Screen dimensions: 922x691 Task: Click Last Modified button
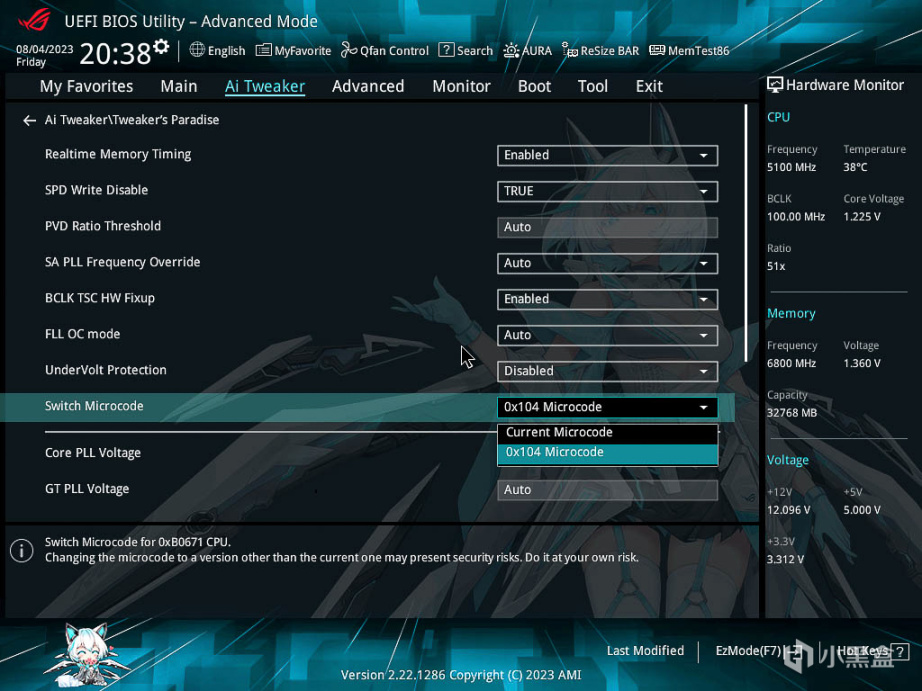click(645, 651)
